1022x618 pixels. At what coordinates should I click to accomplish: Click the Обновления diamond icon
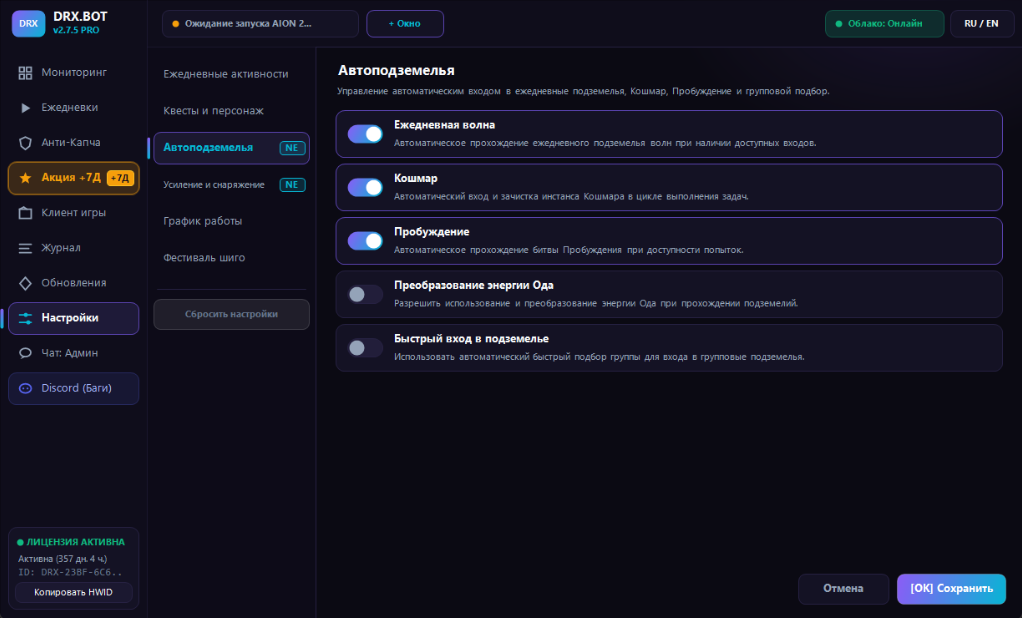tap(25, 283)
